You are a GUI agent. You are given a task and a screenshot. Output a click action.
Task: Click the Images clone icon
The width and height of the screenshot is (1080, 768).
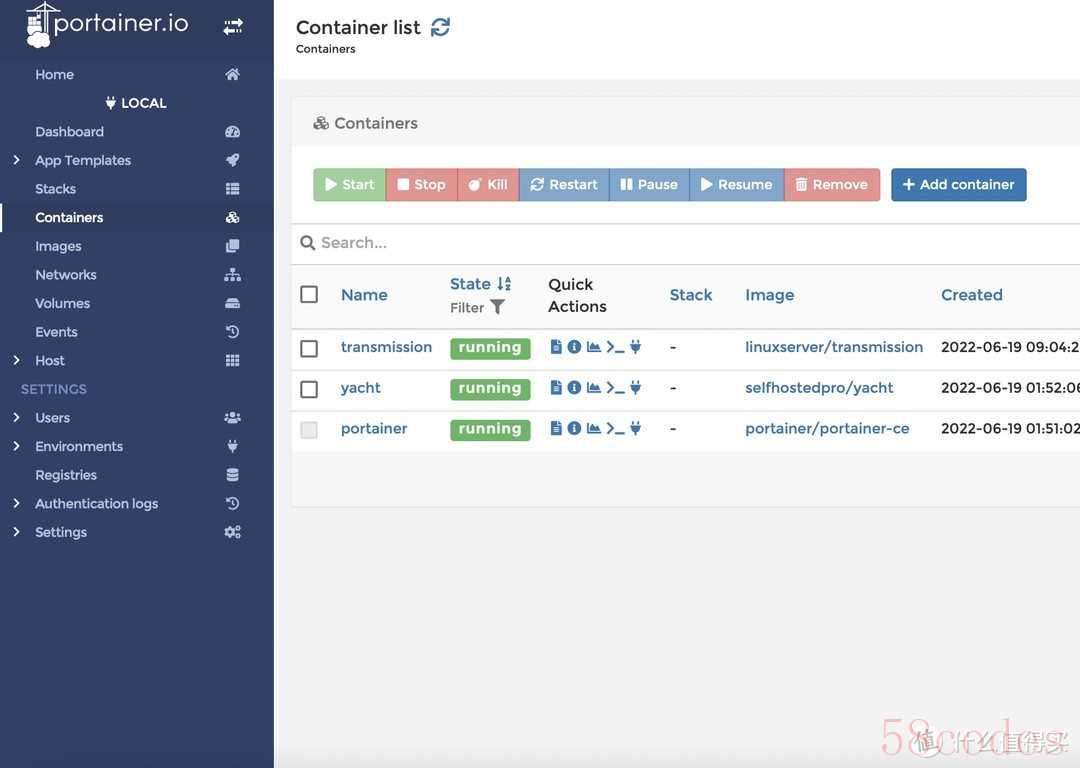click(233, 246)
